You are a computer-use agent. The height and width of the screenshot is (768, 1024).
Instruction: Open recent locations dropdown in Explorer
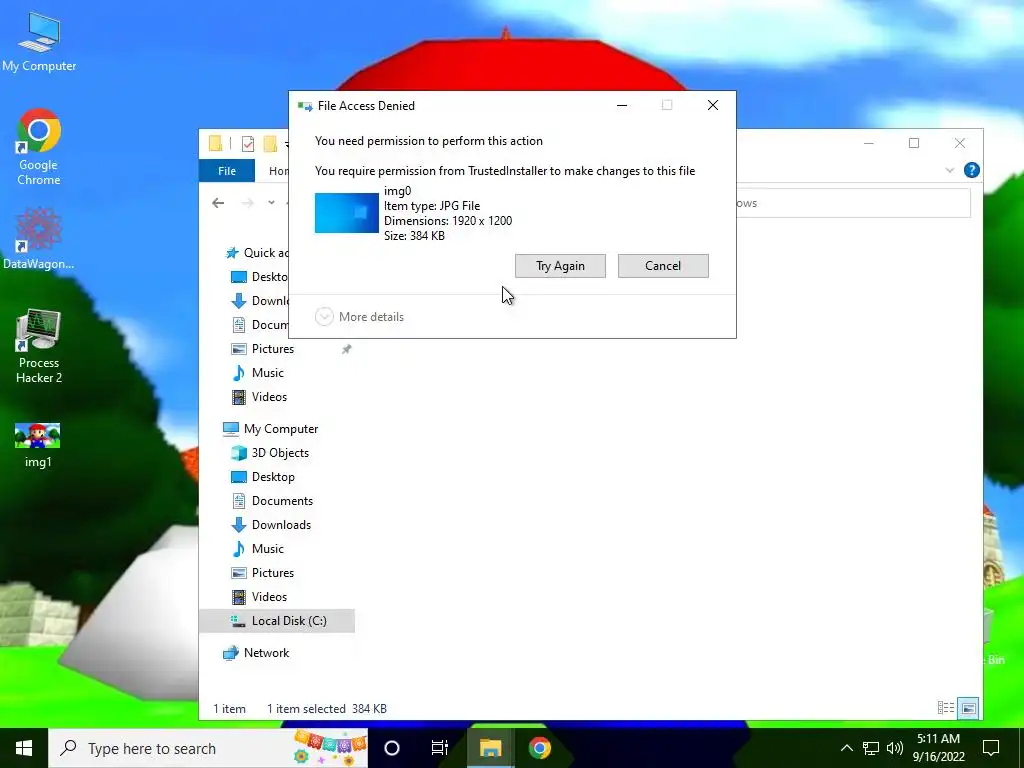click(x=271, y=203)
